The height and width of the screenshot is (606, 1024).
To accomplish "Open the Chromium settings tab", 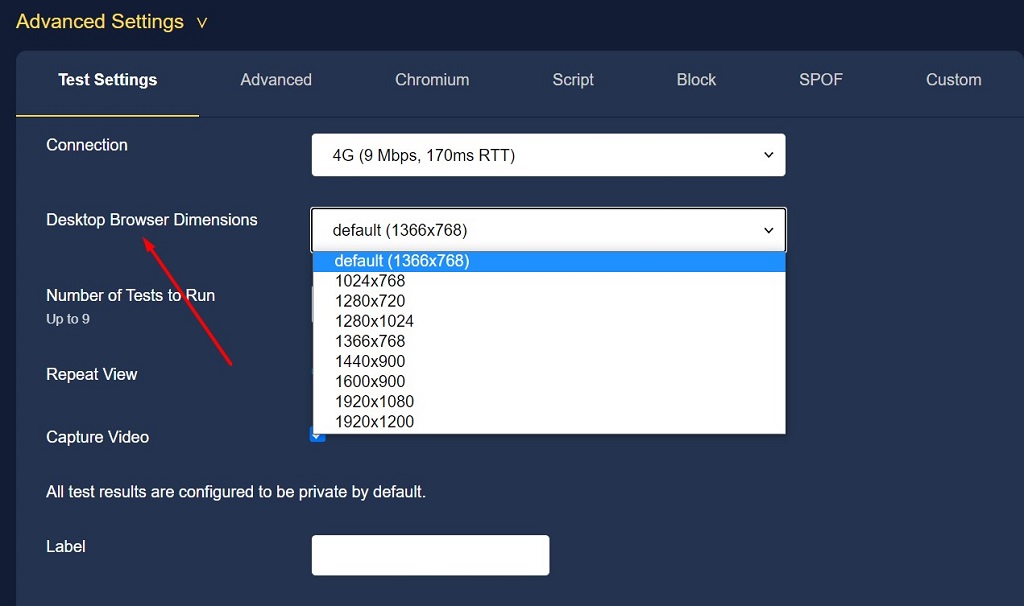I will (431, 80).
